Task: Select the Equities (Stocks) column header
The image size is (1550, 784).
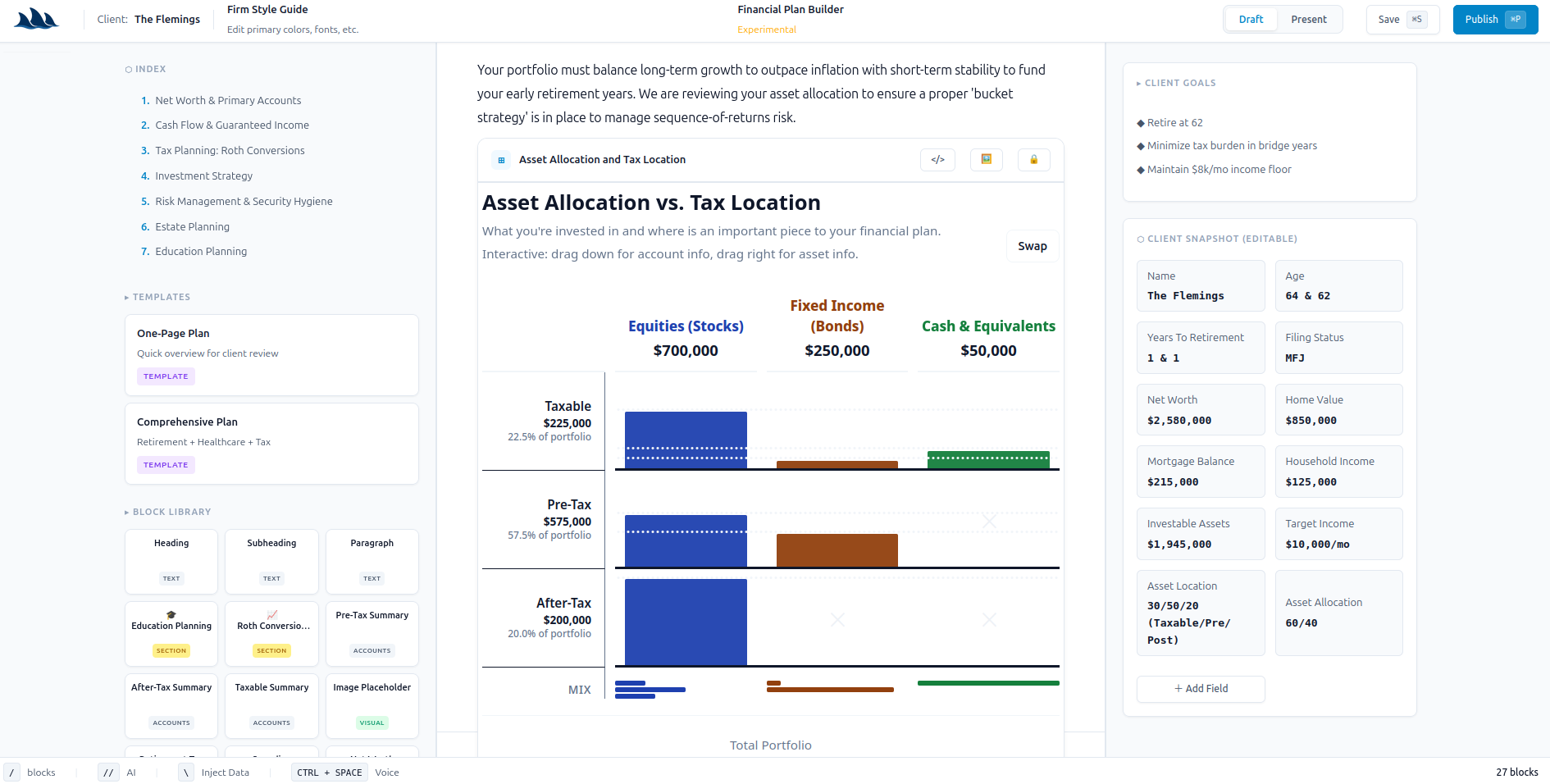Action: (x=686, y=326)
